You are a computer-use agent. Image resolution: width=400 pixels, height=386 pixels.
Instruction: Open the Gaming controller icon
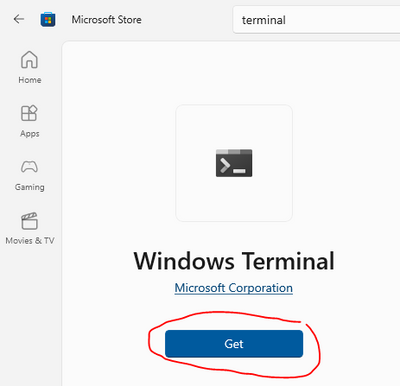coord(29,167)
